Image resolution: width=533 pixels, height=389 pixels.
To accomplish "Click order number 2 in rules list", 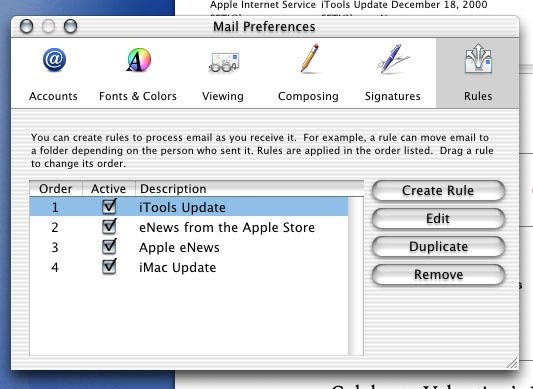I will (55, 227).
